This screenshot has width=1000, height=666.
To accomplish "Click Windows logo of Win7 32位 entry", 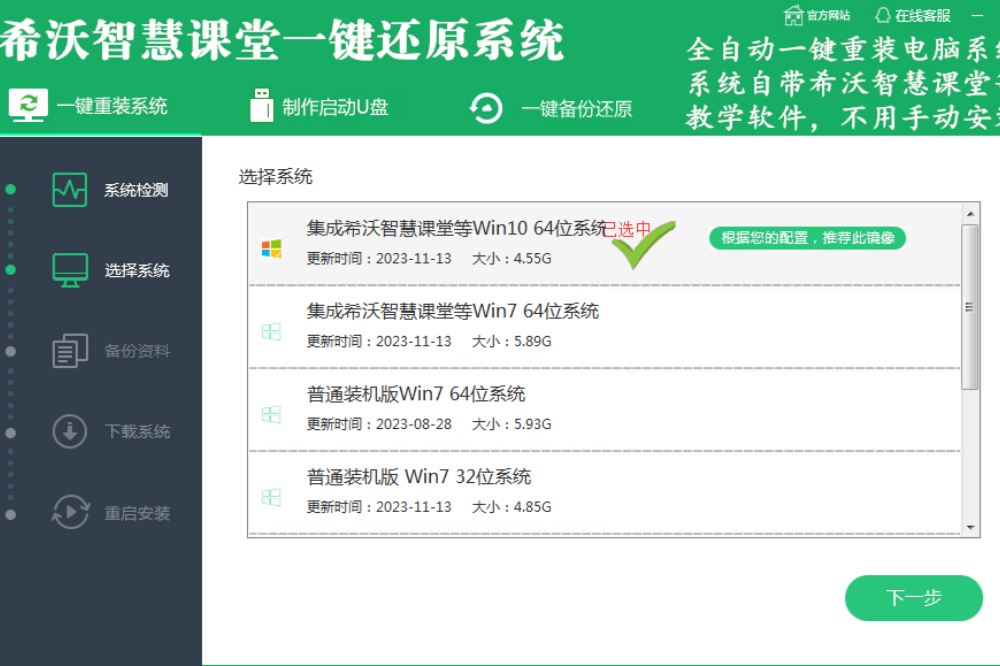I will (272, 497).
